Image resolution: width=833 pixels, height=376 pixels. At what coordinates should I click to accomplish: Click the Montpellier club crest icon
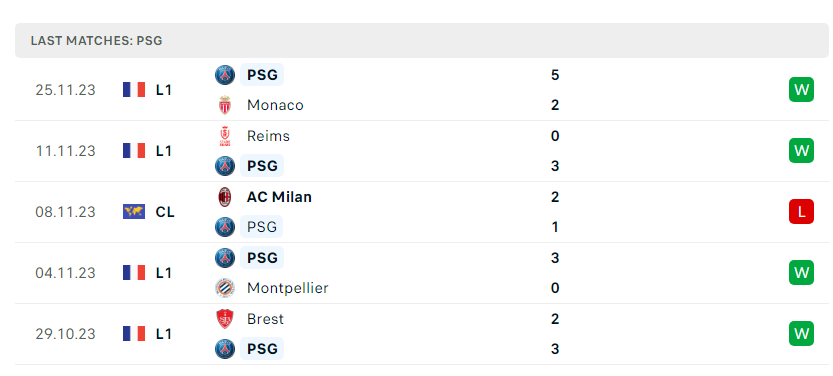225,288
